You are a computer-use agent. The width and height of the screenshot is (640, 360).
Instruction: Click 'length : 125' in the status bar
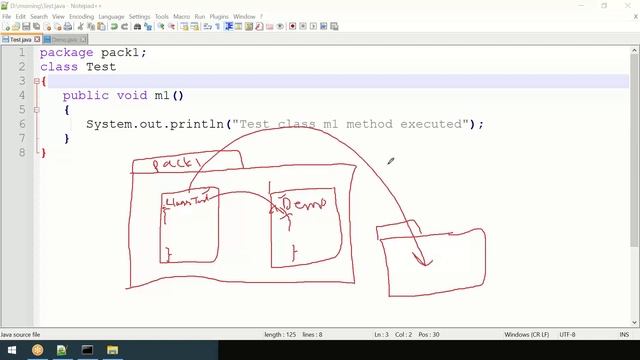(280, 335)
